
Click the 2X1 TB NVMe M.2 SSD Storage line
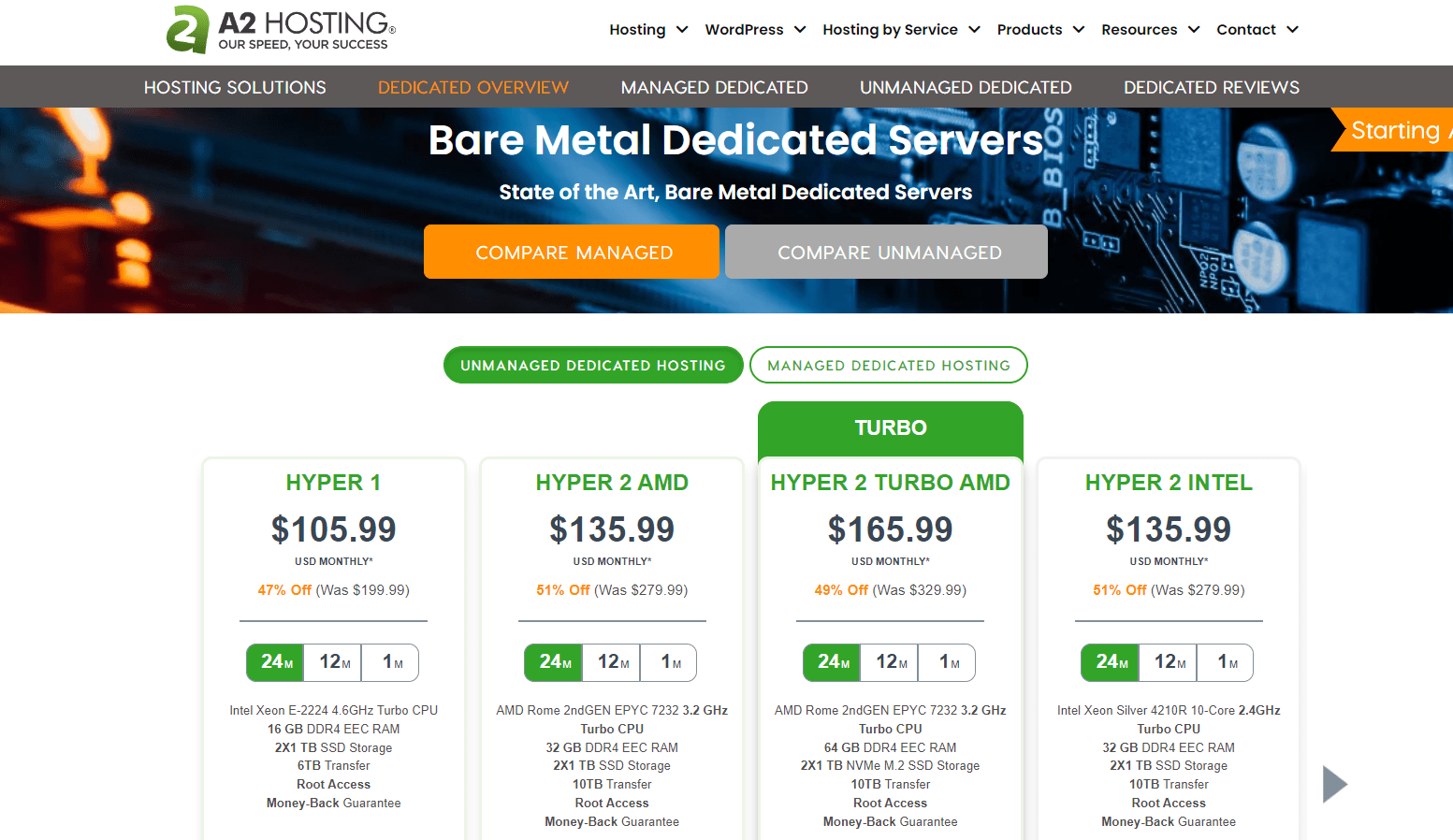pyautogui.click(x=890, y=766)
